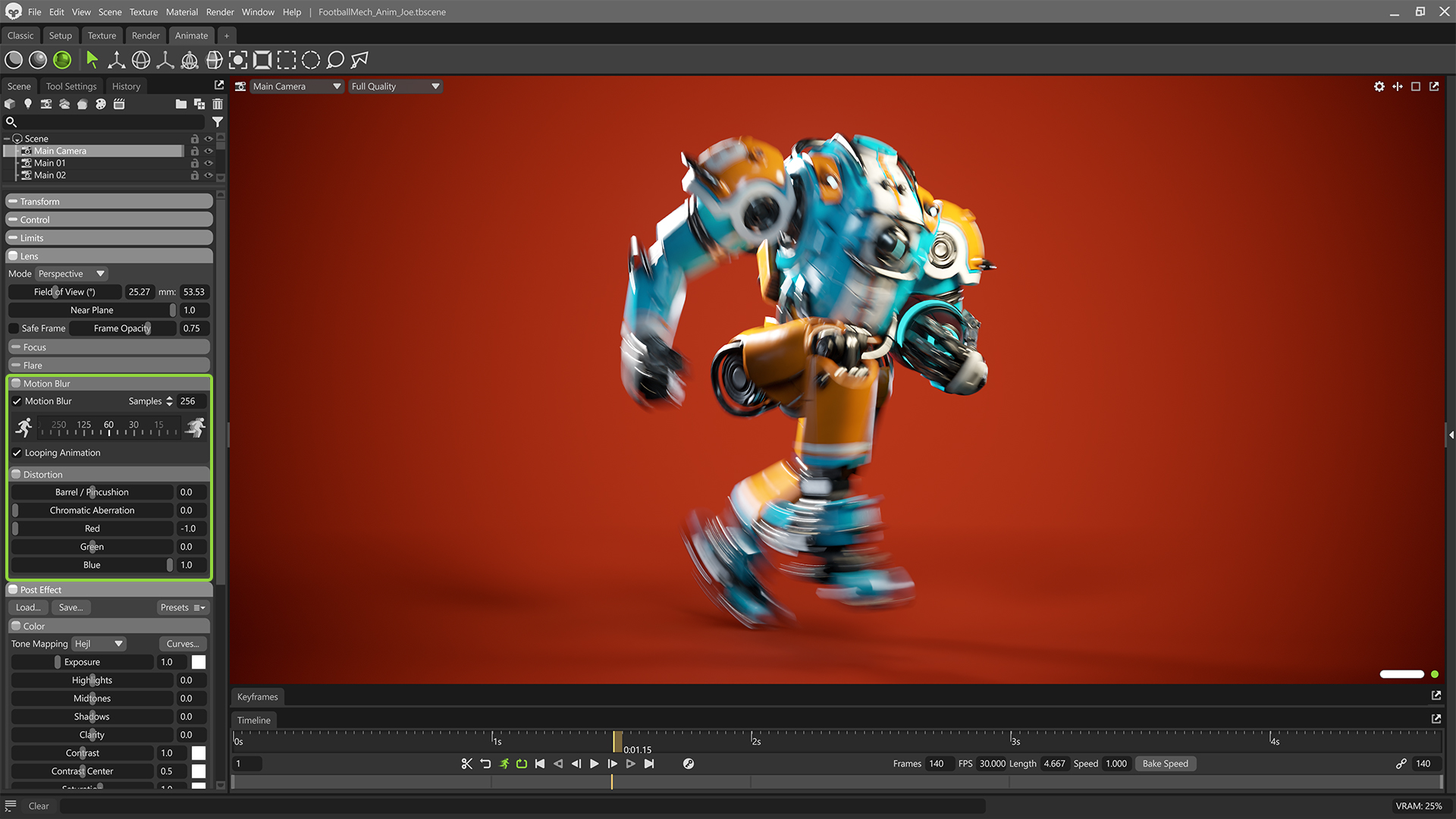Open the Main Camera viewport dropdown
1456x819 pixels.
(296, 86)
